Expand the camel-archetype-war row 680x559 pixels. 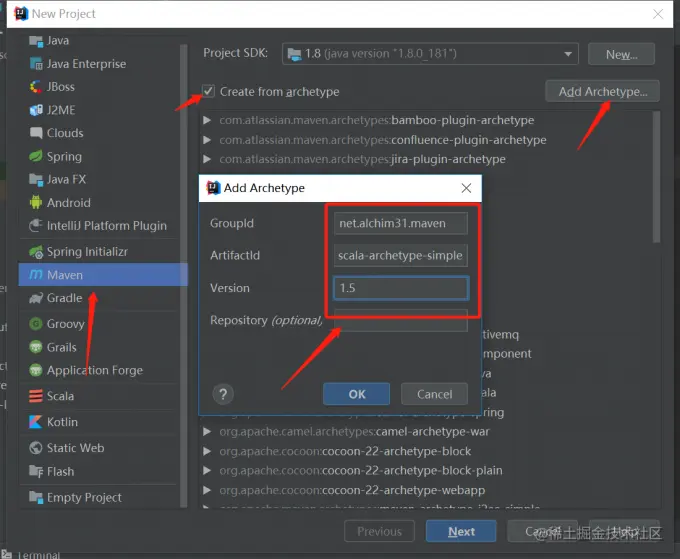(x=207, y=432)
